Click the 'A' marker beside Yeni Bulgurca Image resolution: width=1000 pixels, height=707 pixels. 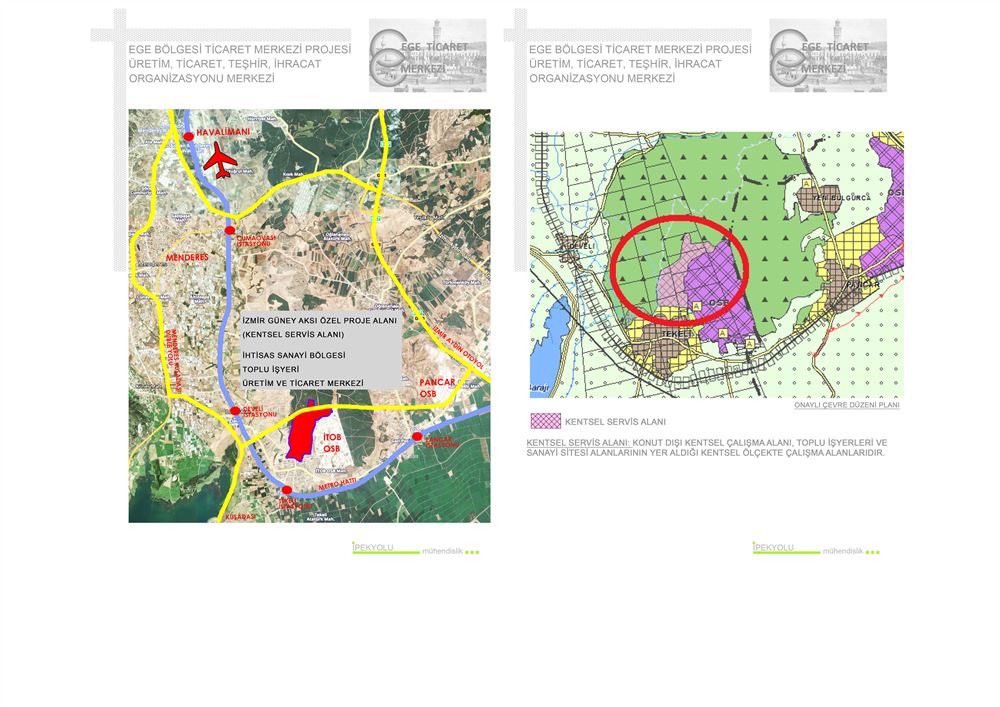coord(807,184)
